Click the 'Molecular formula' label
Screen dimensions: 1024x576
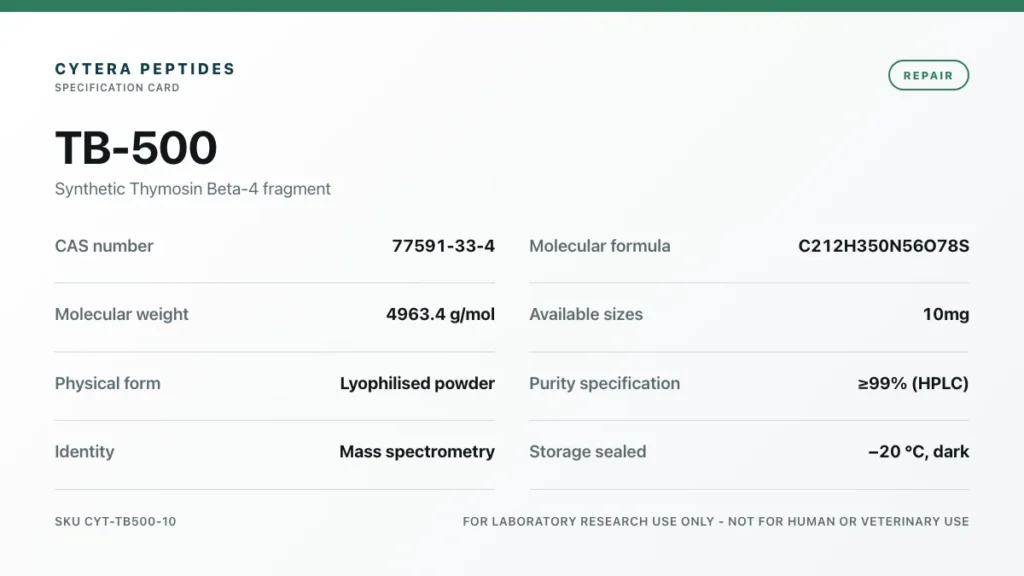point(600,246)
